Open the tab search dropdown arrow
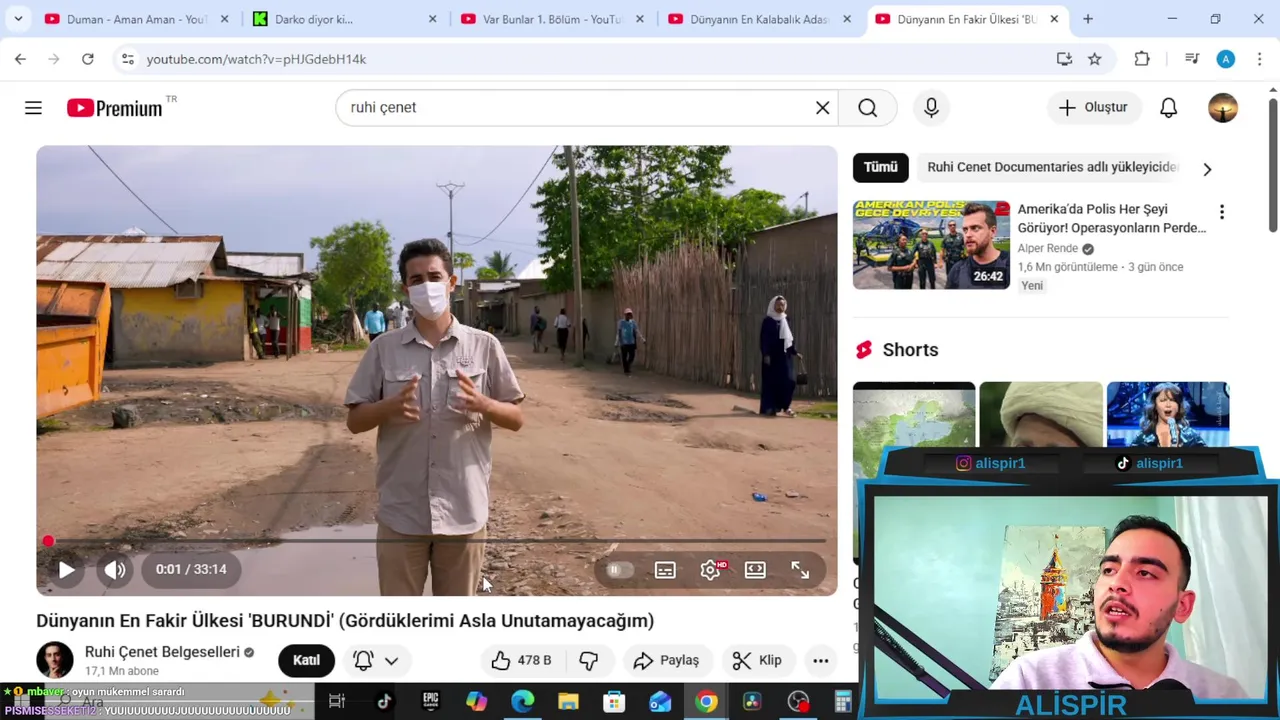 tap(19, 19)
